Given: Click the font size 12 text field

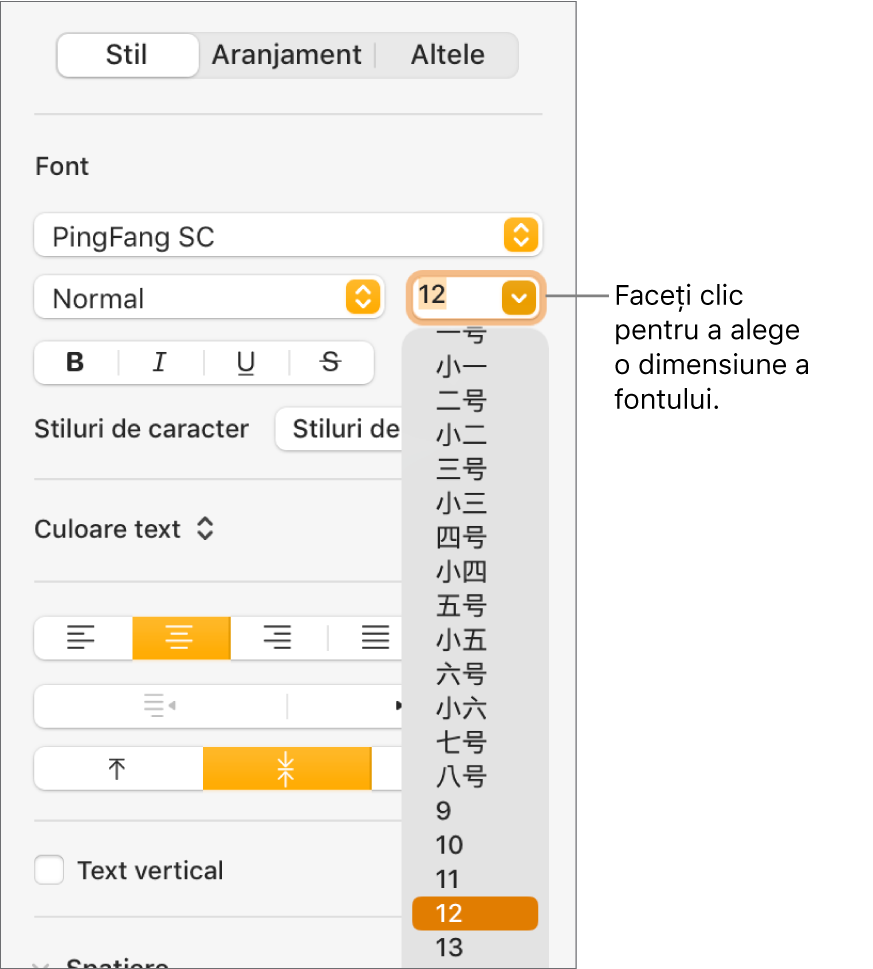Looking at the screenshot, I should pyautogui.click(x=457, y=295).
